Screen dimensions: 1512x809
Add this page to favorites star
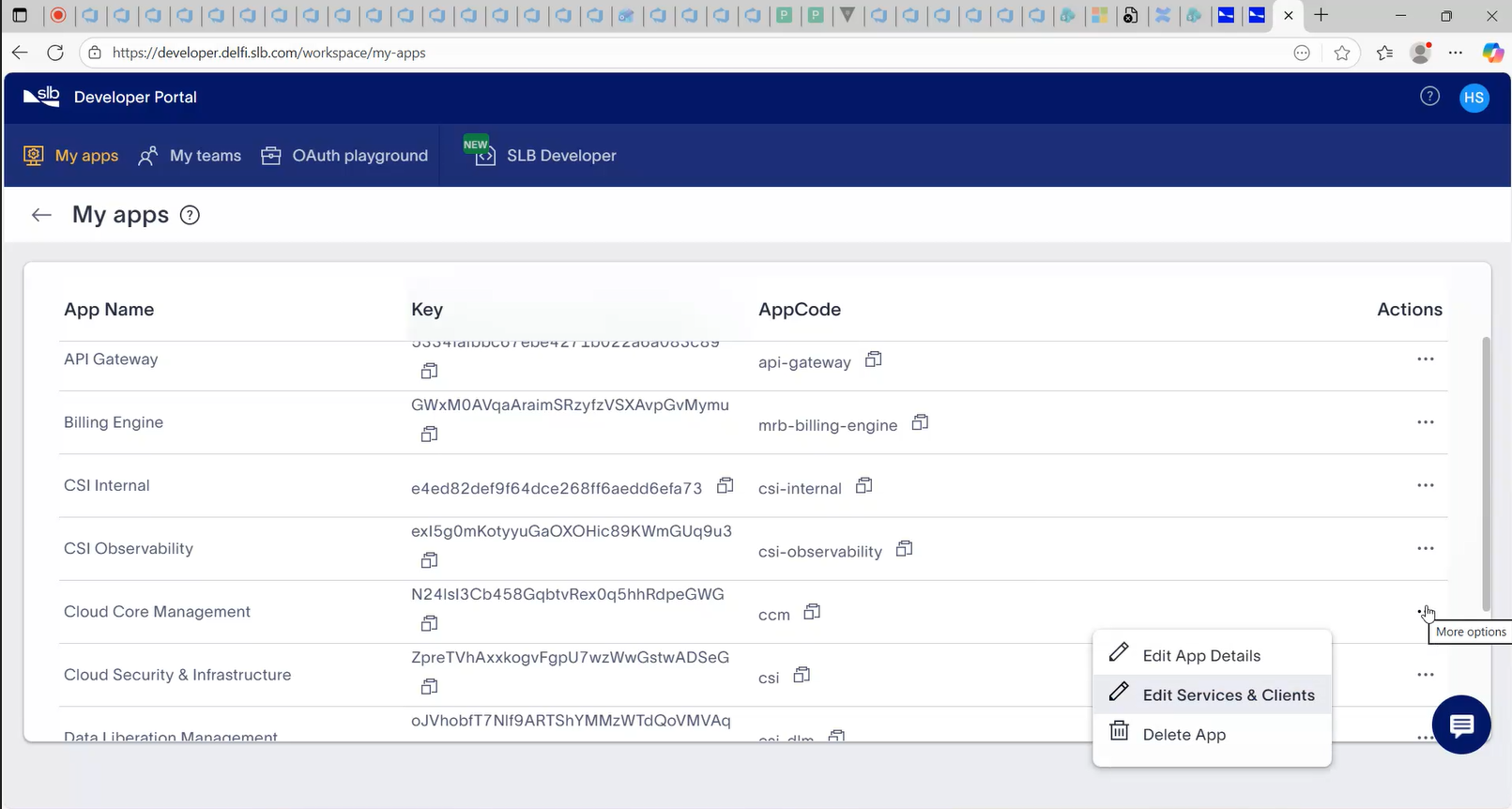(1342, 53)
